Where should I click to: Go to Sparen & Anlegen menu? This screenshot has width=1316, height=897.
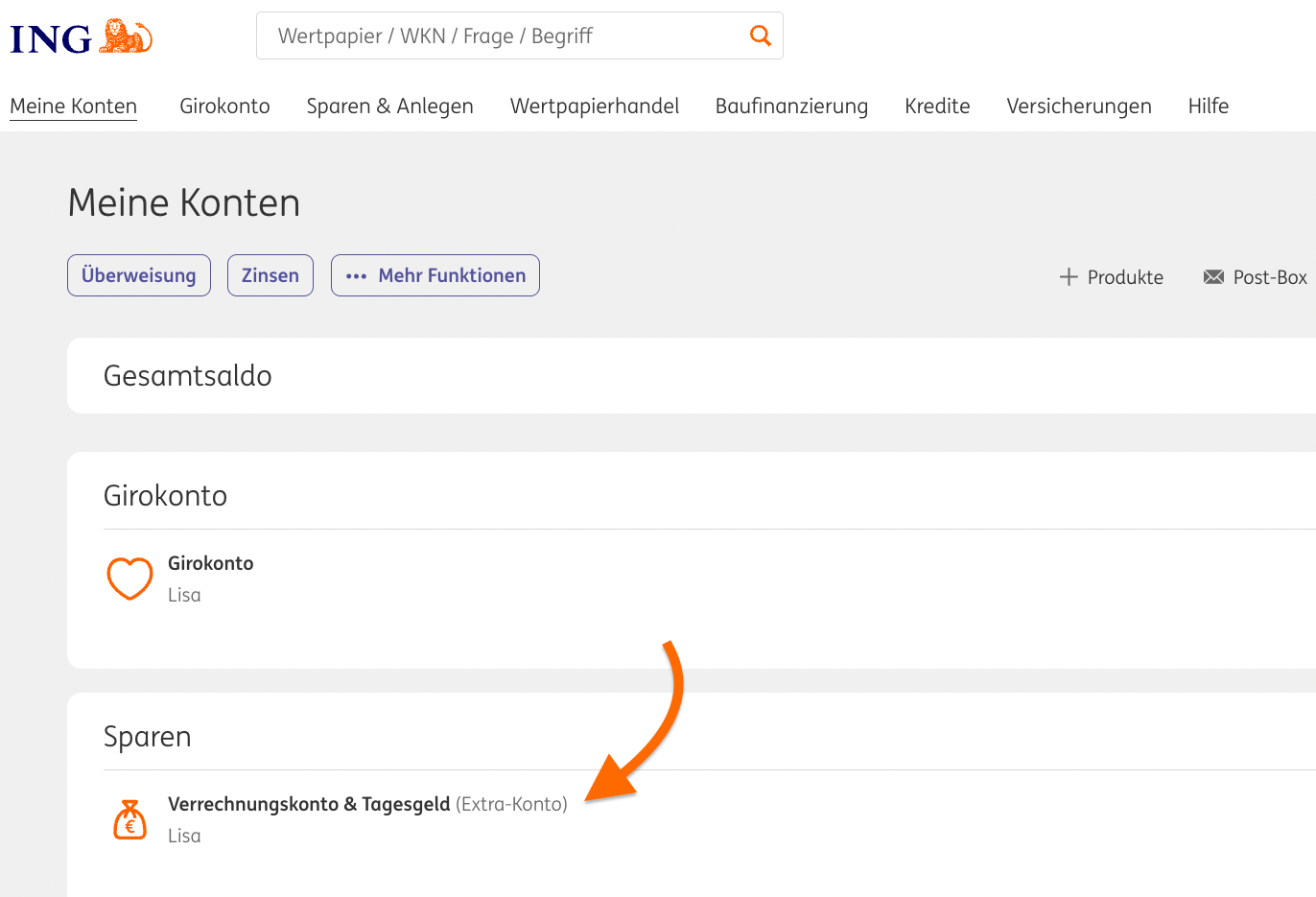pos(389,106)
